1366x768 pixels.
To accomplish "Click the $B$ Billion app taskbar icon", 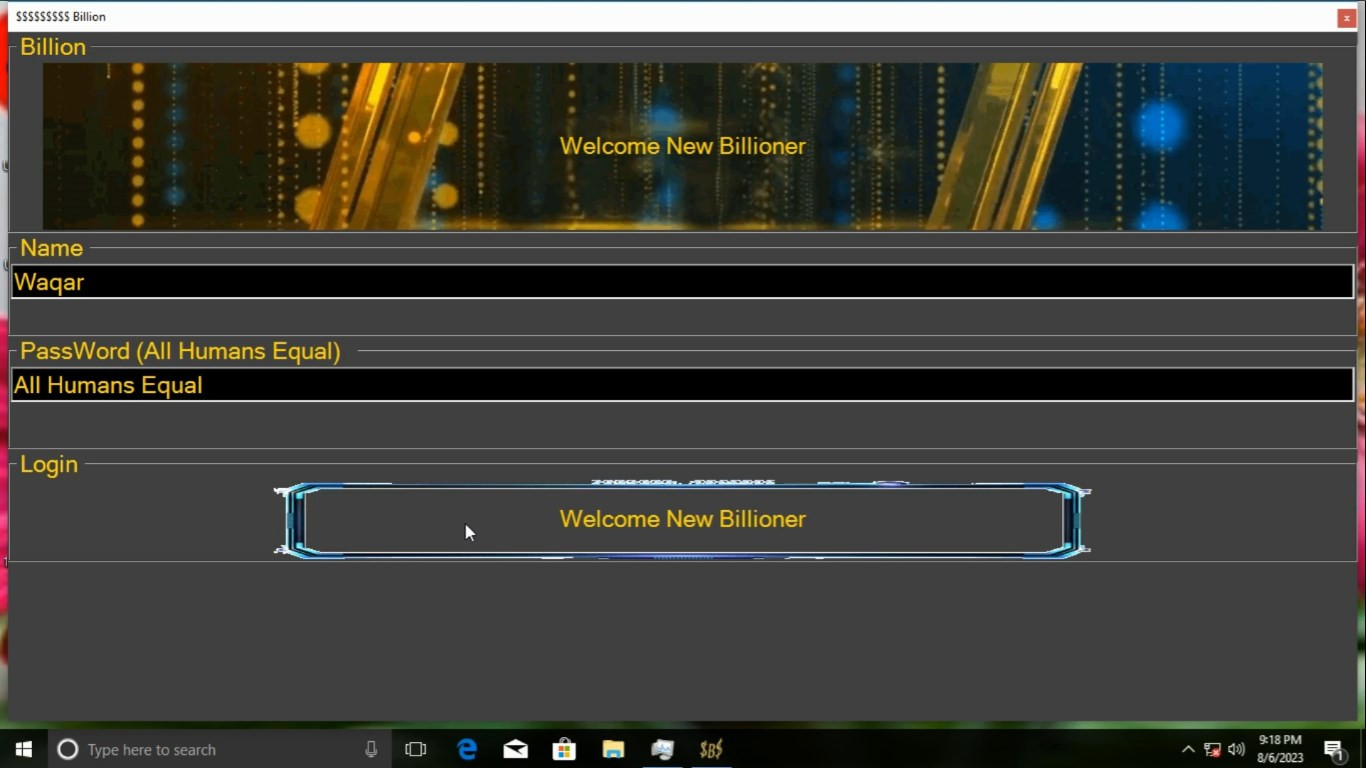I will point(711,749).
